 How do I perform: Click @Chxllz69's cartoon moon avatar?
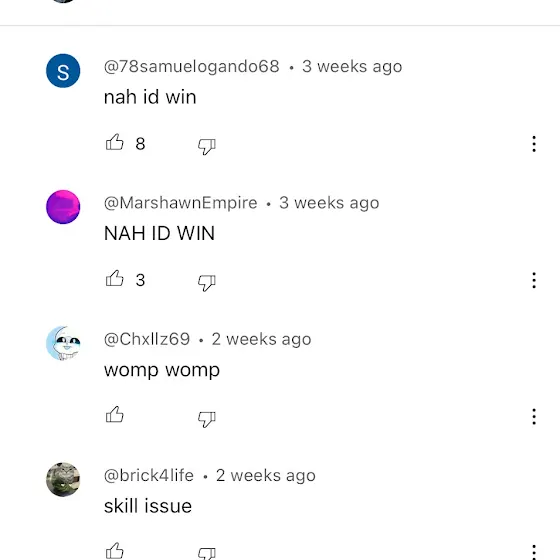point(63,343)
